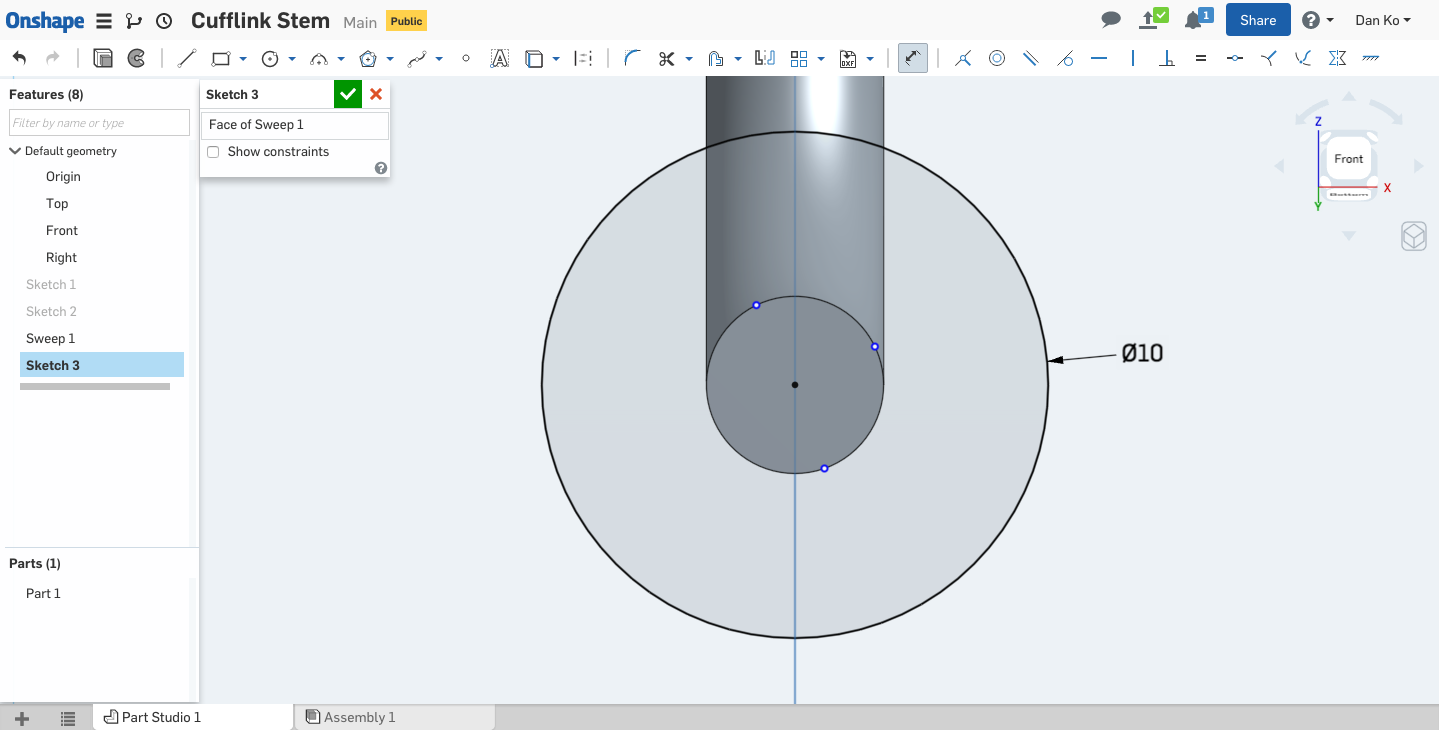This screenshot has width=1439, height=730.
Task: Pick the sketch Text tool
Action: (499, 59)
